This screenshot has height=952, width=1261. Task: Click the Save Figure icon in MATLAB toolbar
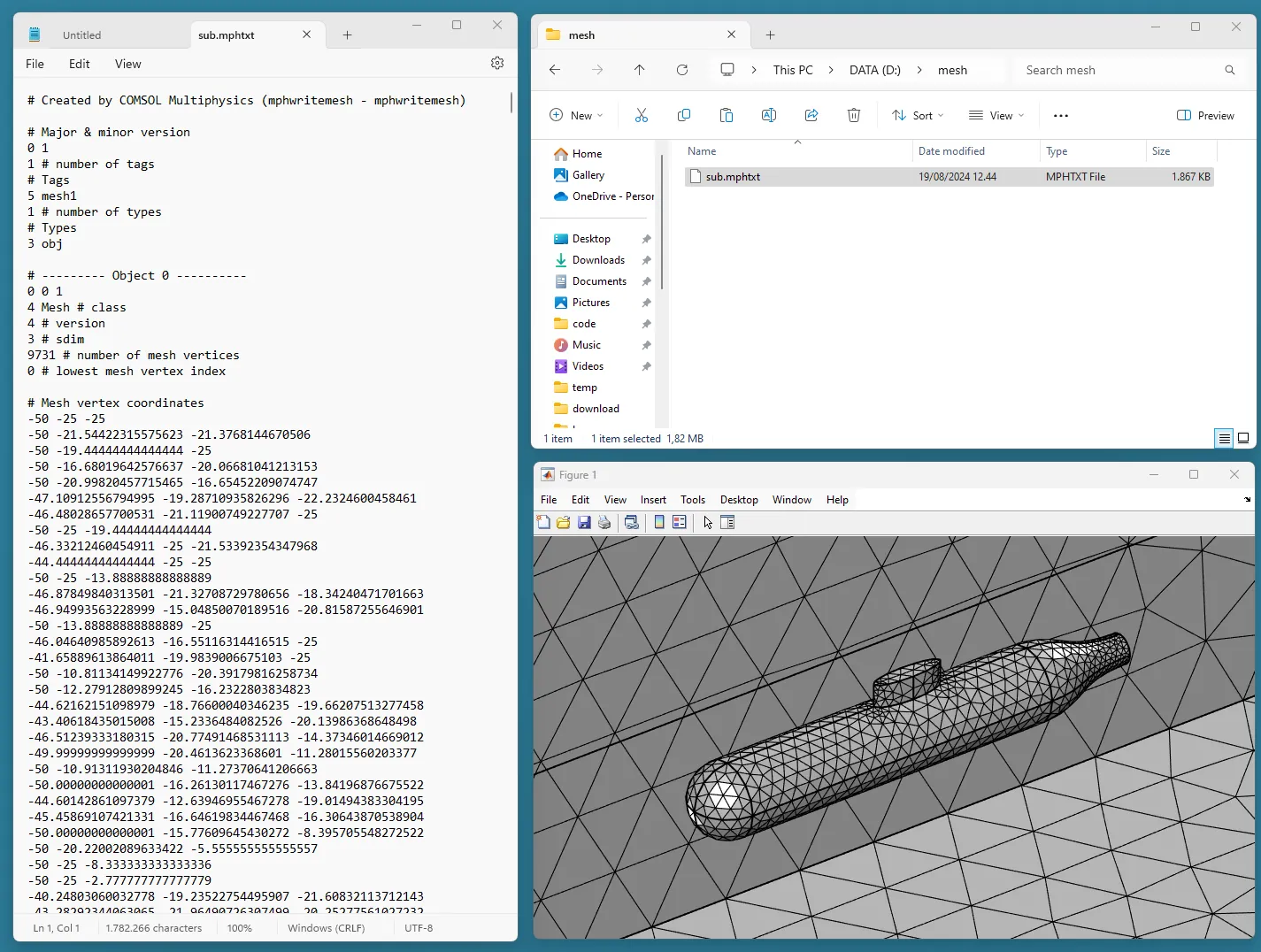coord(584,523)
